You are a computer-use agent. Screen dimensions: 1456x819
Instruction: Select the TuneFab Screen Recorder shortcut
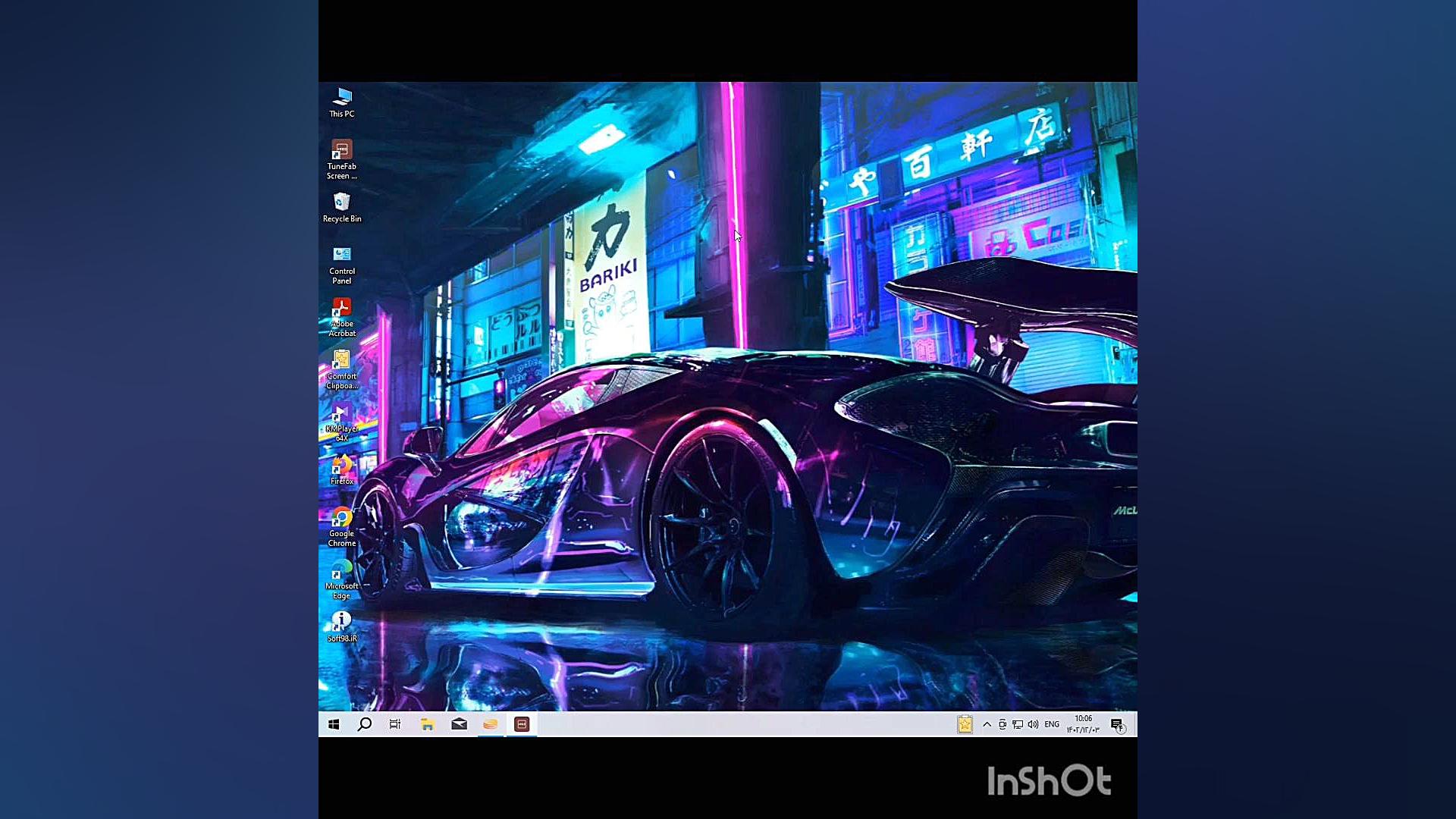[341, 160]
